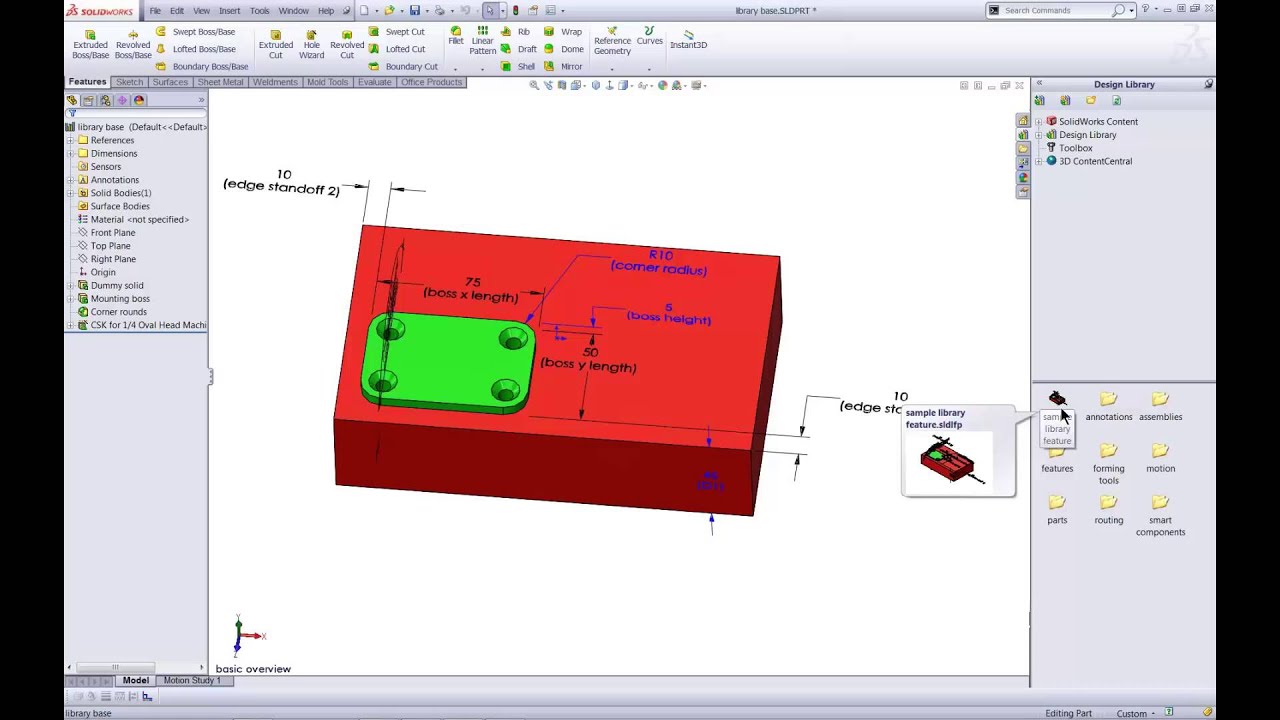1280x720 pixels.
Task: Open the Insert menu
Action: pos(229,10)
